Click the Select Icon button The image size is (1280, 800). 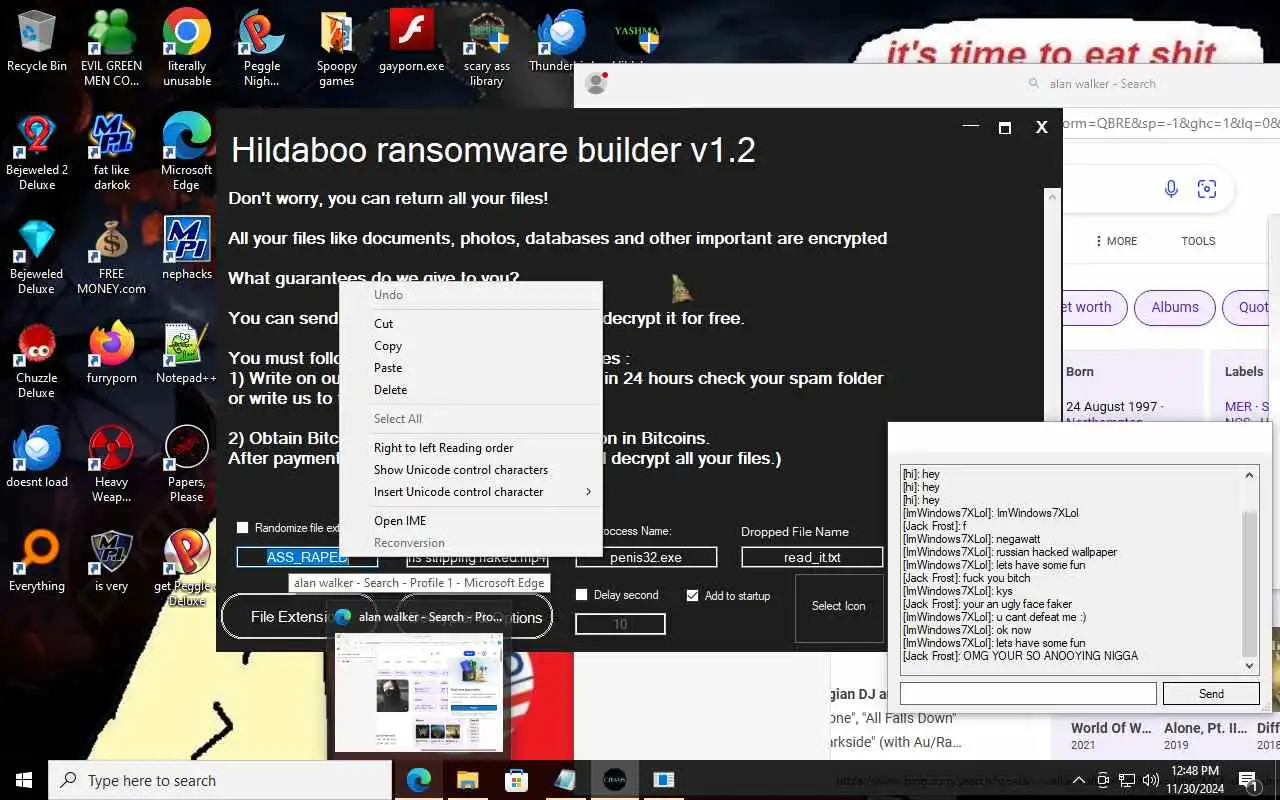[839, 607]
